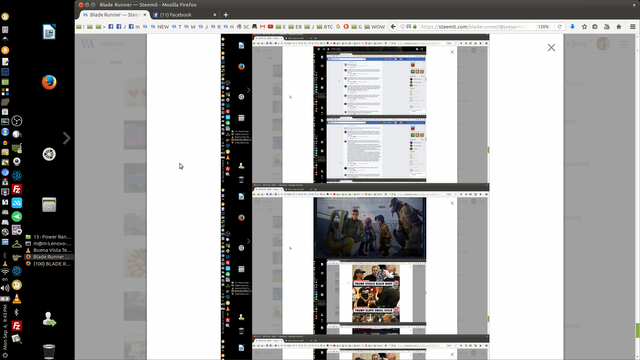Launch Firefox from the desktop panel

point(49,82)
